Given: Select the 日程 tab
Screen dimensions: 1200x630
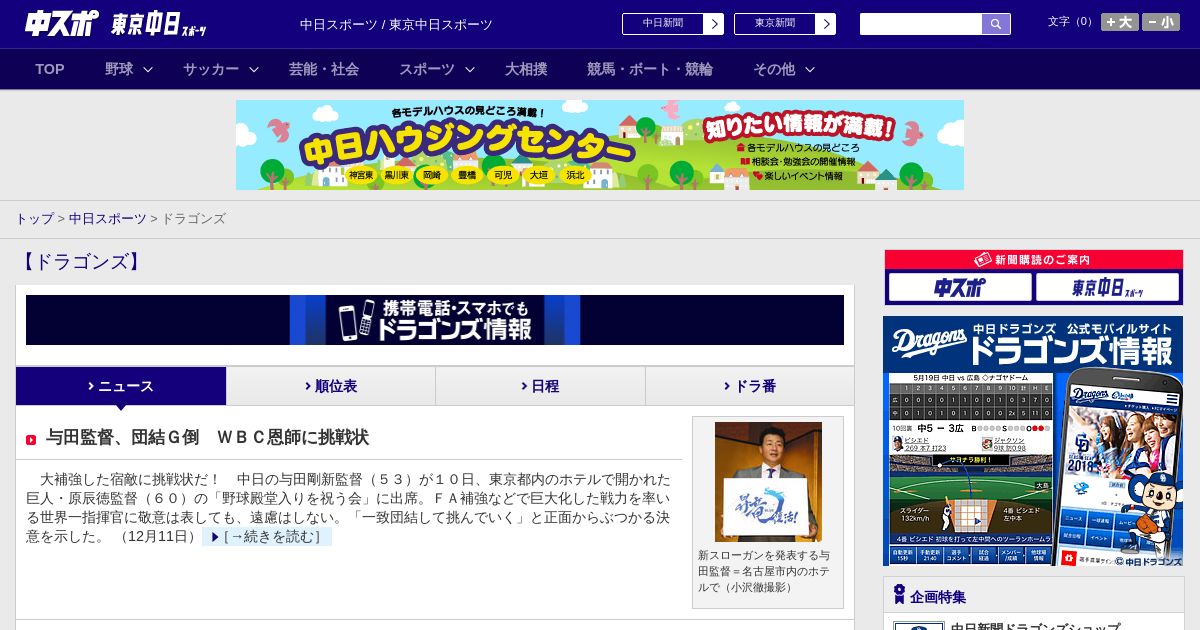Looking at the screenshot, I should tap(540, 386).
